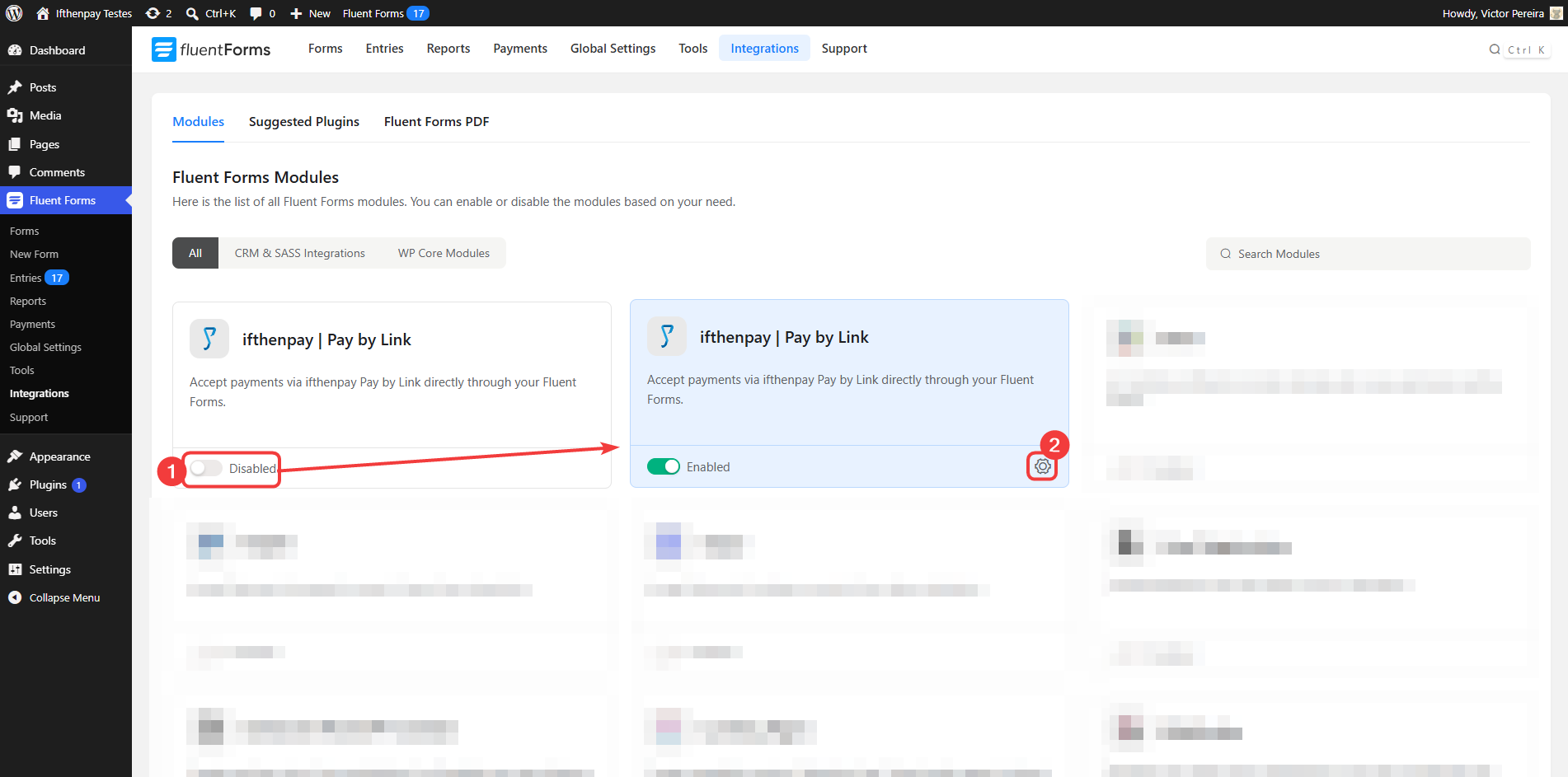This screenshot has height=777, width=1568.
Task: Open Tools in the top navigation
Action: [693, 49]
